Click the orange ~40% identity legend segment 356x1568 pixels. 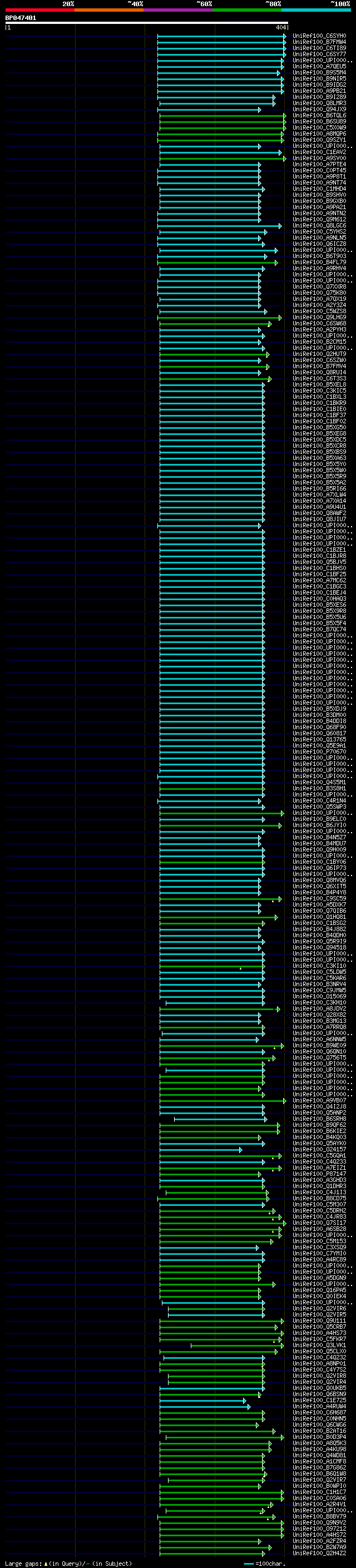(109, 10)
